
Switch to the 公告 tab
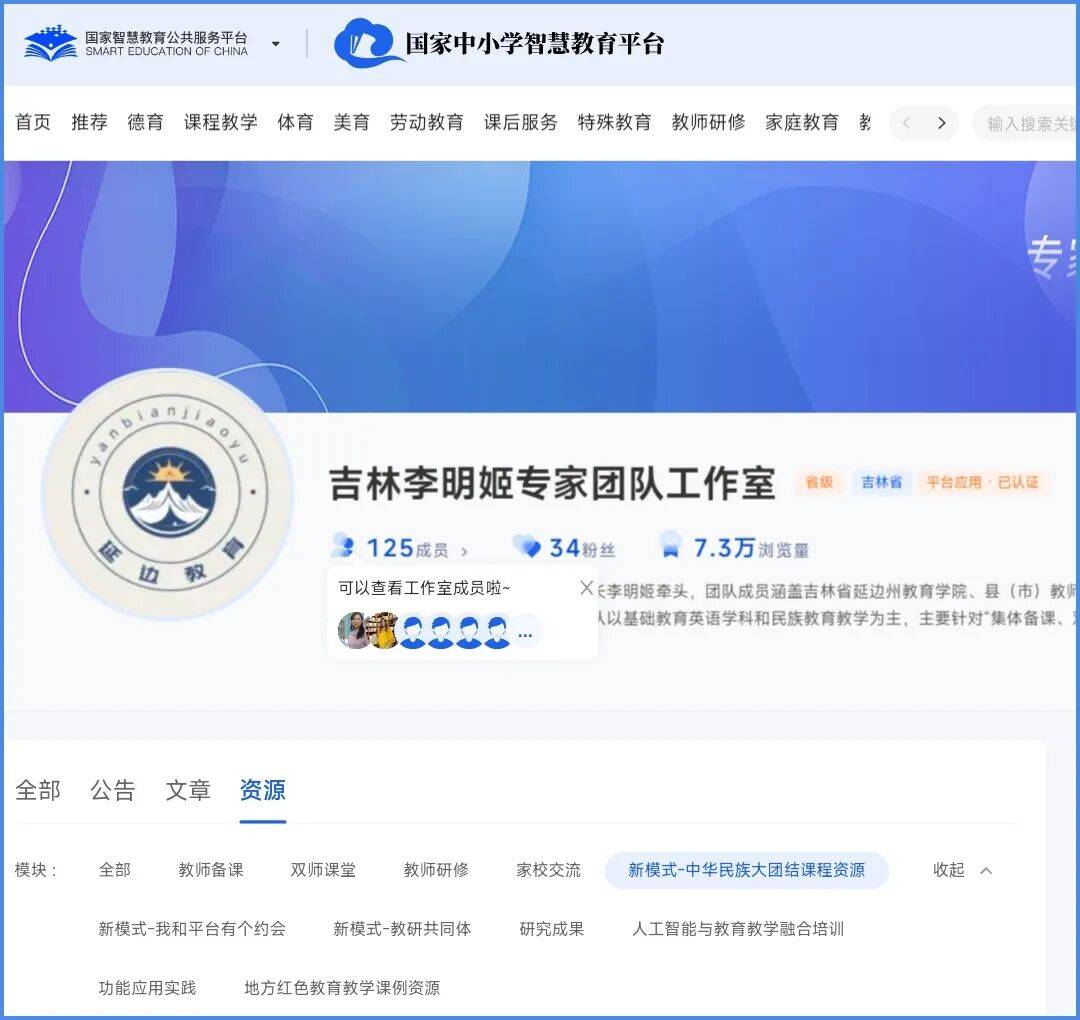[112, 791]
